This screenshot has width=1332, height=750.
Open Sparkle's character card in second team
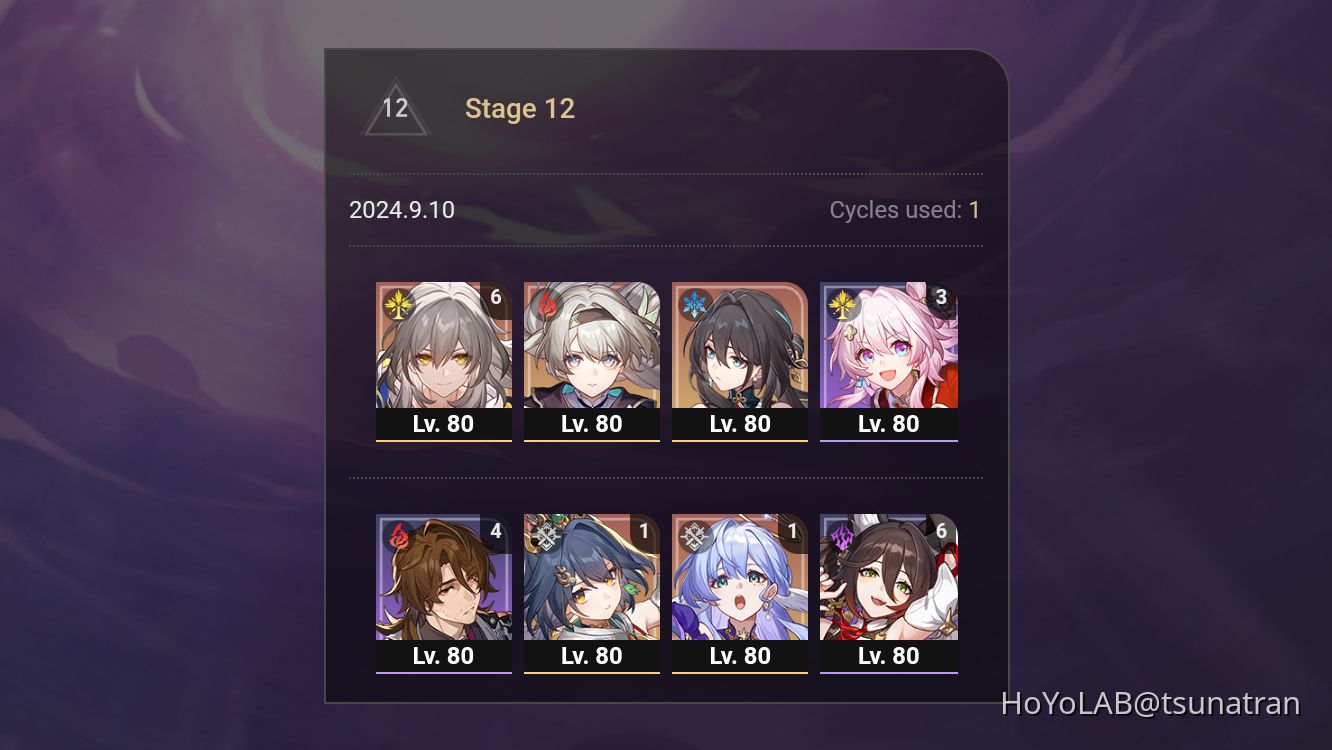pos(889,593)
